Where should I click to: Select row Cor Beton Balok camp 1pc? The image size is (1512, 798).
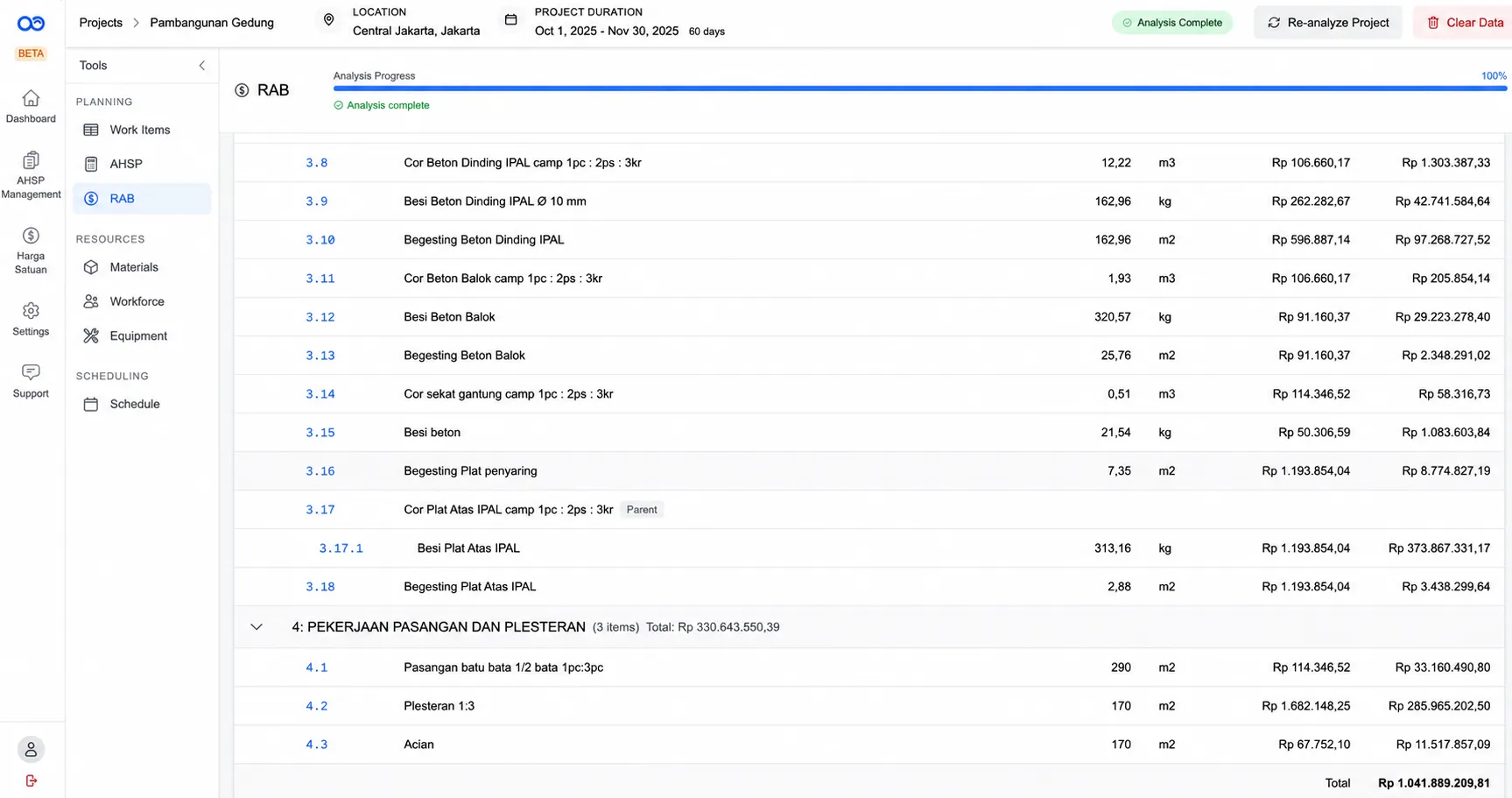coord(869,279)
